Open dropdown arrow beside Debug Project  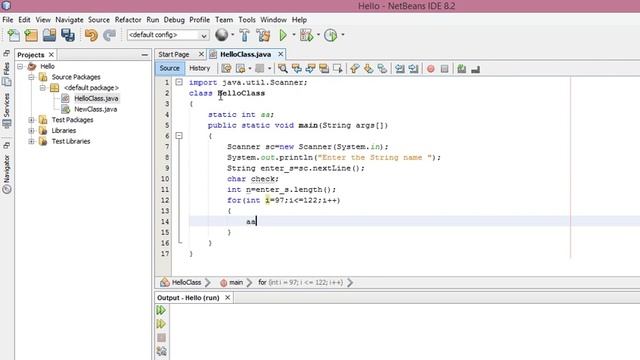318,35
